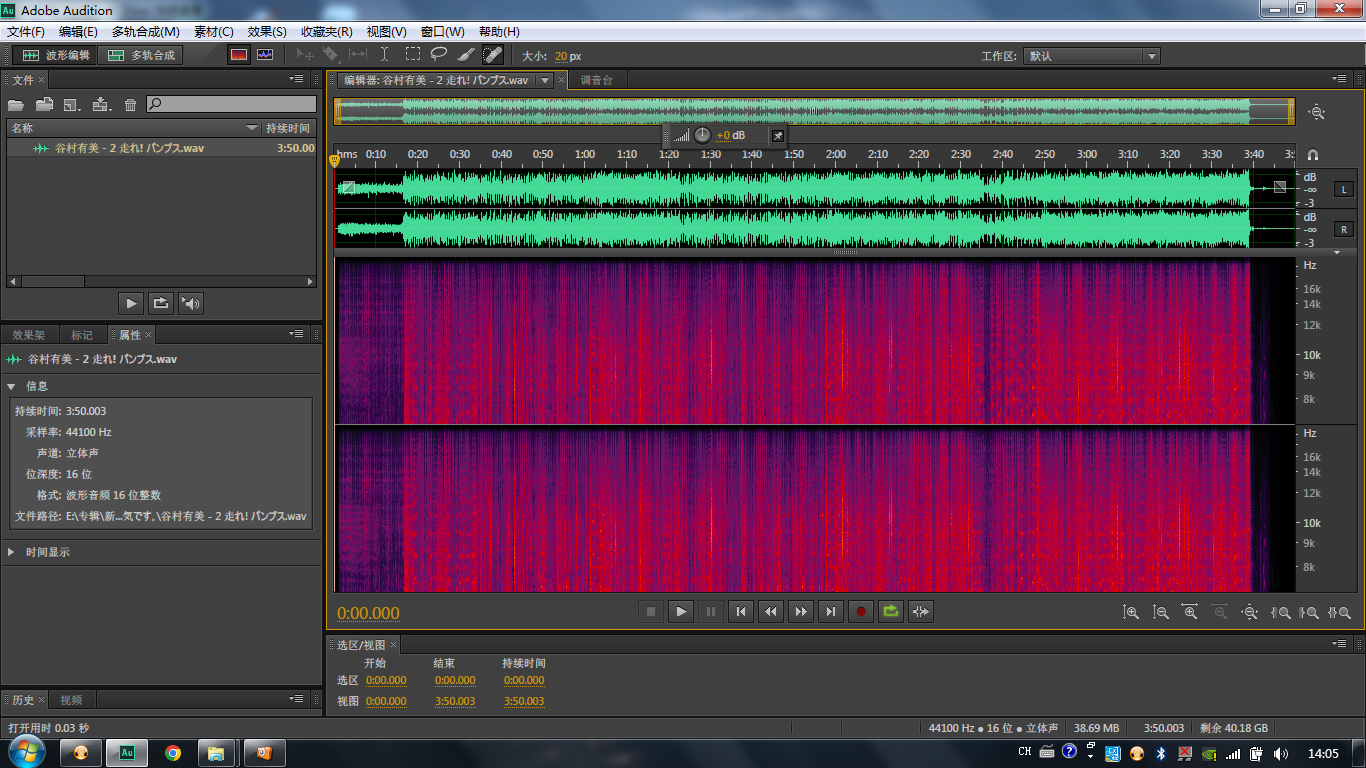Open the Multitrack menu (多轨合成)
The width and height of the screenshot is (1366, 768).
pyautogui.click(x=145, y=32)
